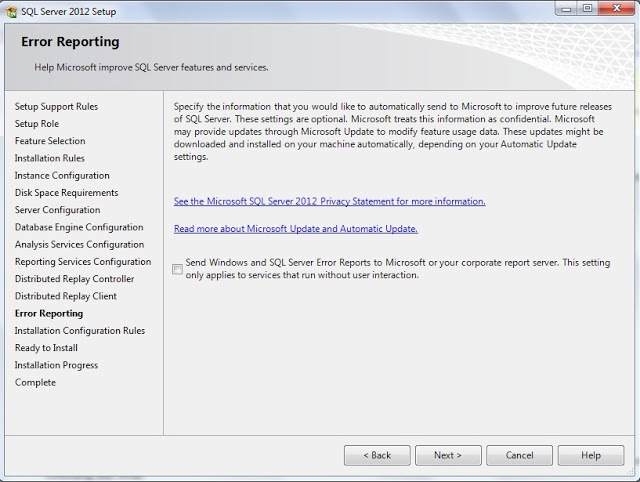Read more about Microsoft Update link
This screenshot has width=640, height=482.
pos(295,229)
